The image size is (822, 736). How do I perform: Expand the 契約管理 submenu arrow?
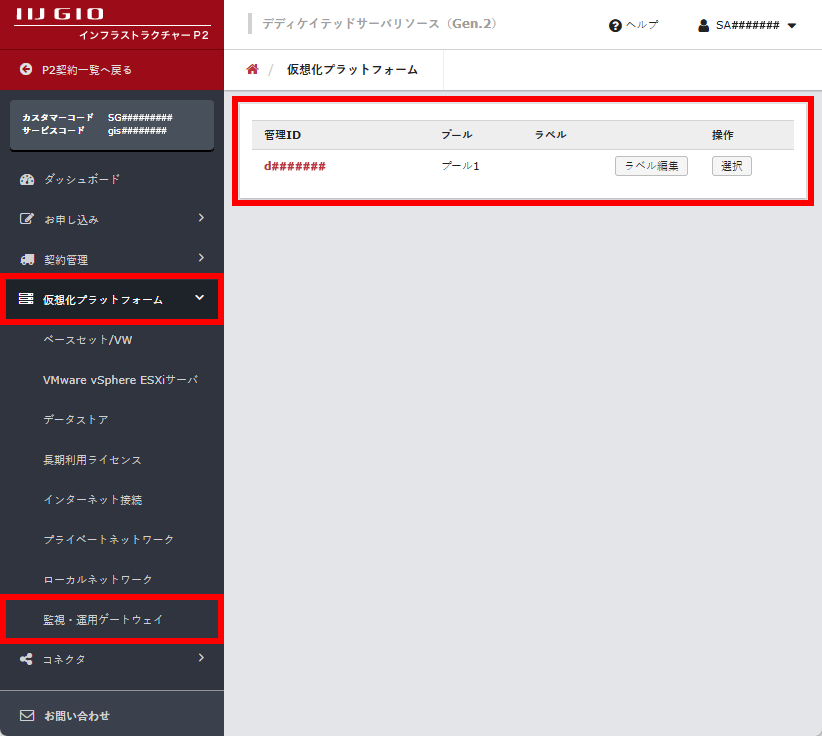tap(201, 258)
